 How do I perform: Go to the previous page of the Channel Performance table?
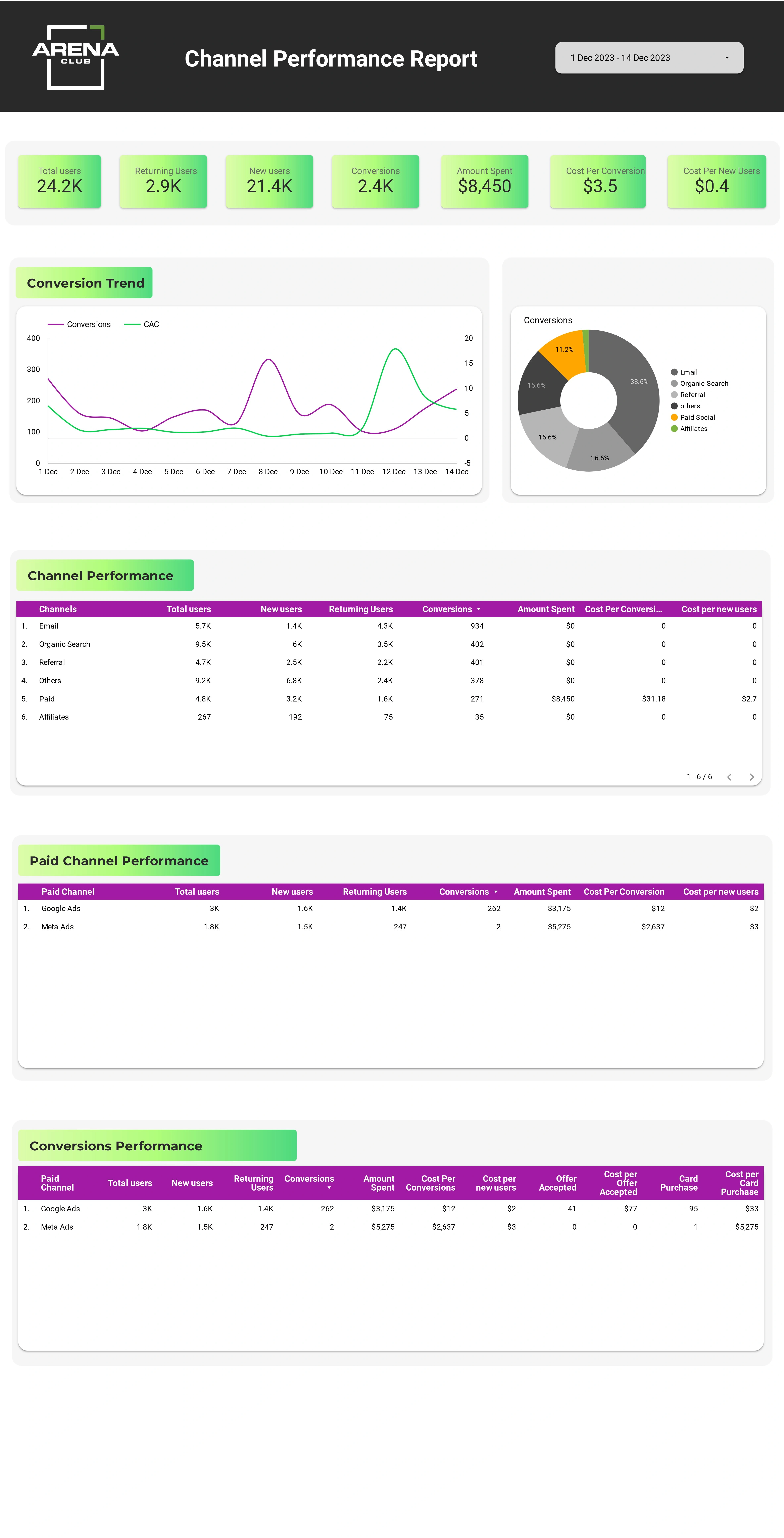point(729,777)
